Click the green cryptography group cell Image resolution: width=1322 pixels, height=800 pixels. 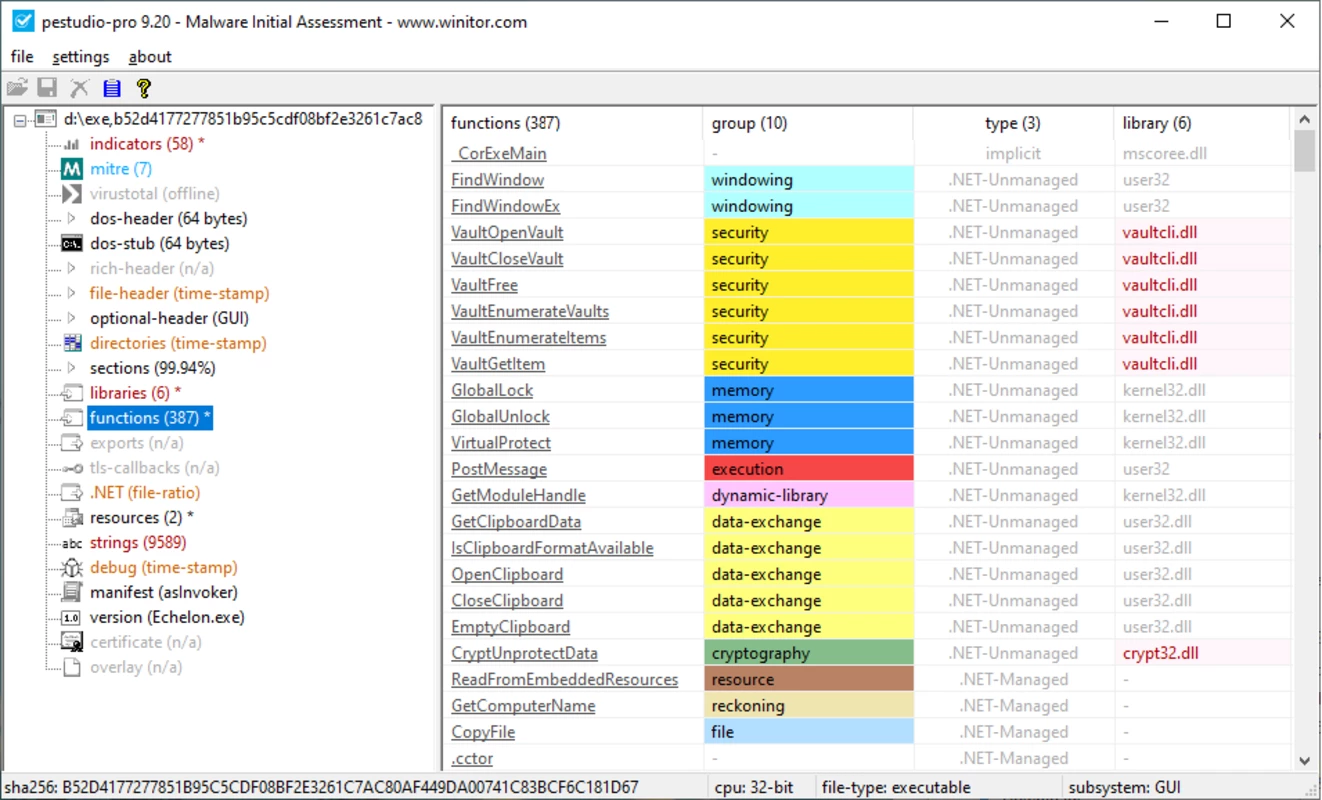809,653
